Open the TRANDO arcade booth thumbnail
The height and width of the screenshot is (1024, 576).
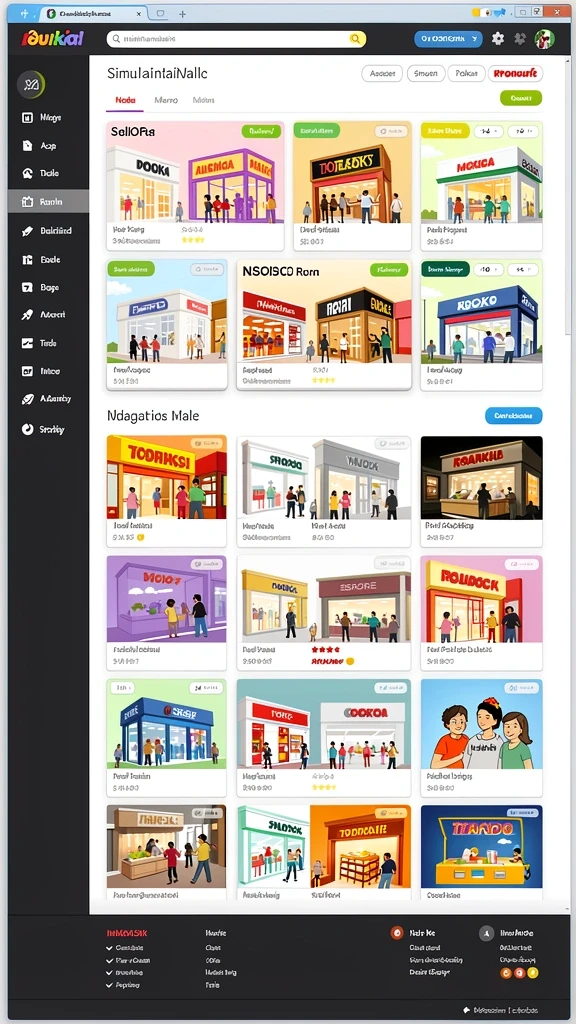pyautogui.click(x=481, y=846)
